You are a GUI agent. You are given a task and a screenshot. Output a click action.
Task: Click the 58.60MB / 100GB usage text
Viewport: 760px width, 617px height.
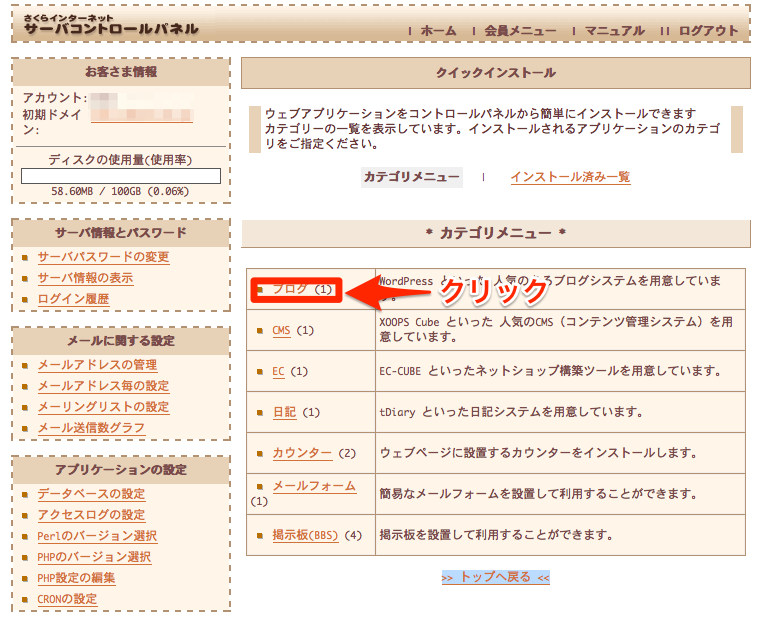tap(120, 191)
